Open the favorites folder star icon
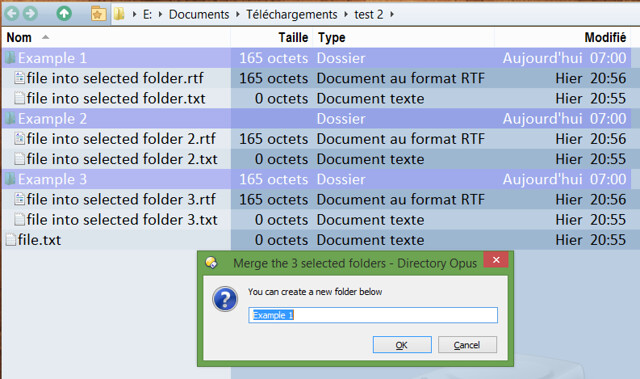Screen dimensions: 640x379 coord(98,14)
